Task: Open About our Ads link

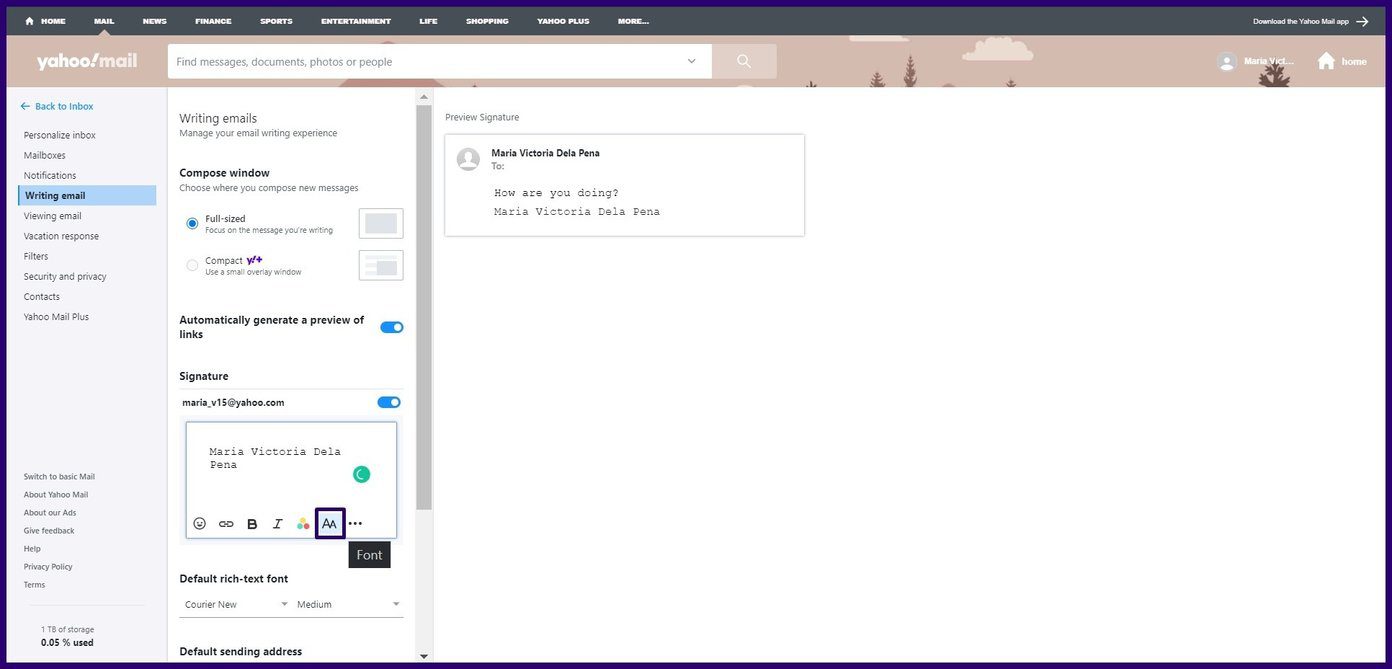Action: (50, 513)
